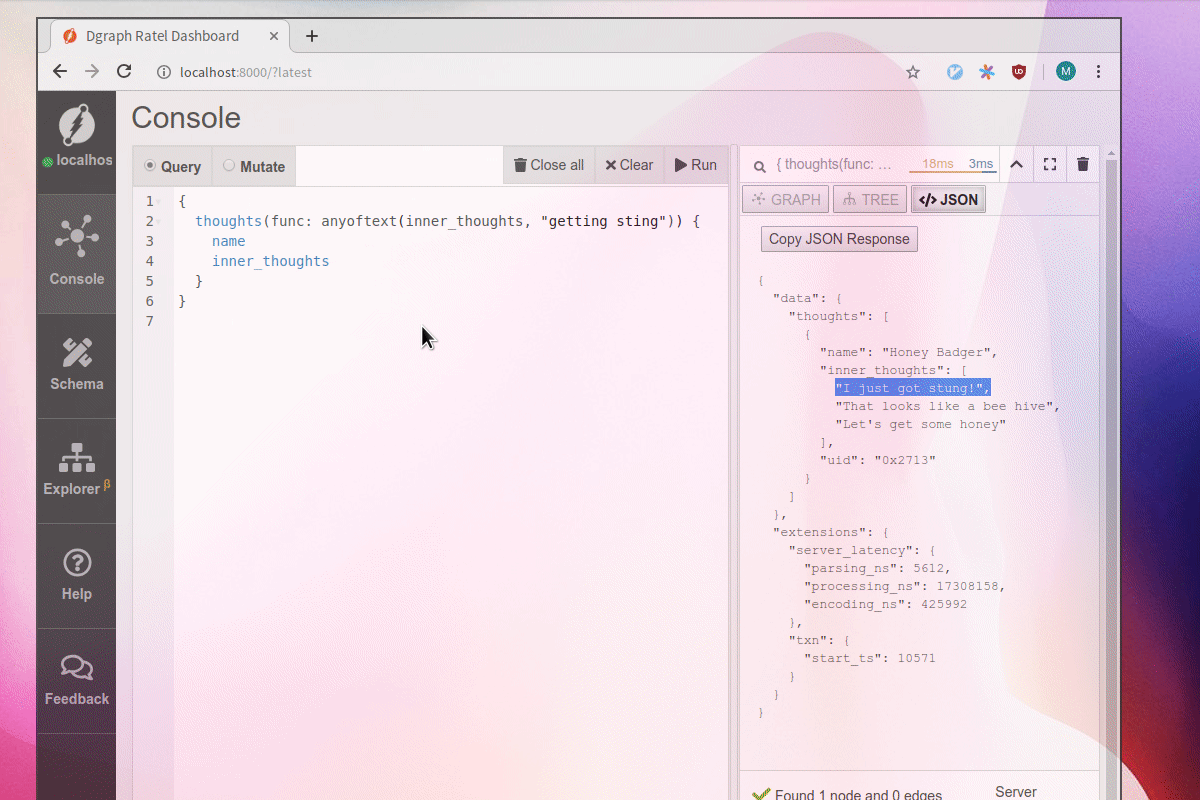Open the Help section in sidebar
The width and height of the screenshot is (1200, 800).
(77, 575)
